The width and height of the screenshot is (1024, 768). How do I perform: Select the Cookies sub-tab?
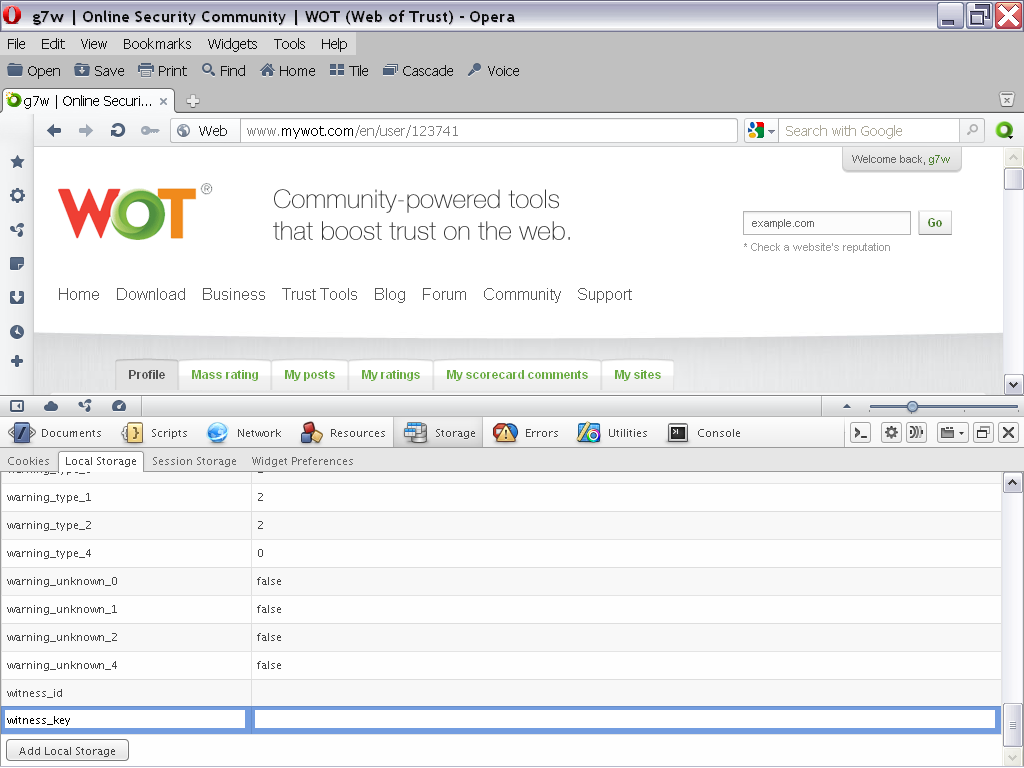[28, 461]
